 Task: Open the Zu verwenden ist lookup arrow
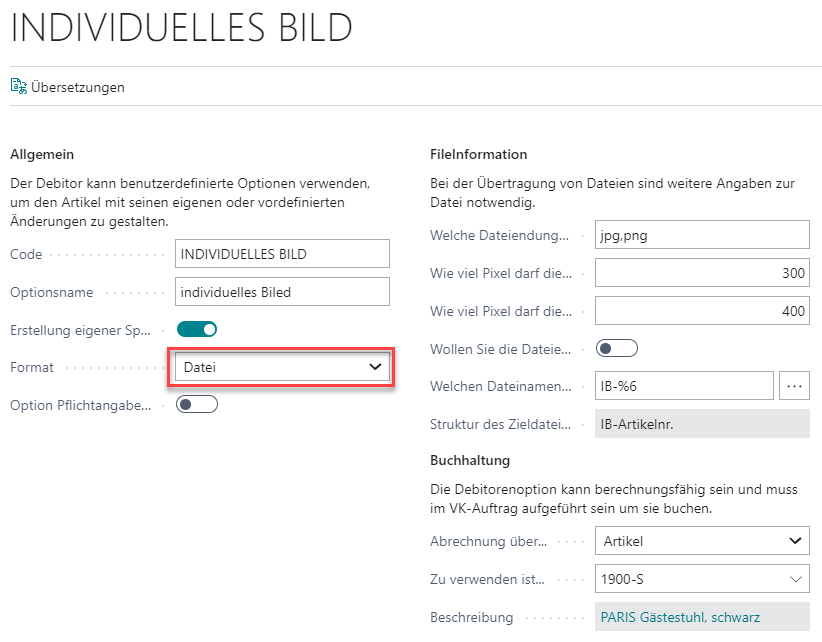[796, 579]
